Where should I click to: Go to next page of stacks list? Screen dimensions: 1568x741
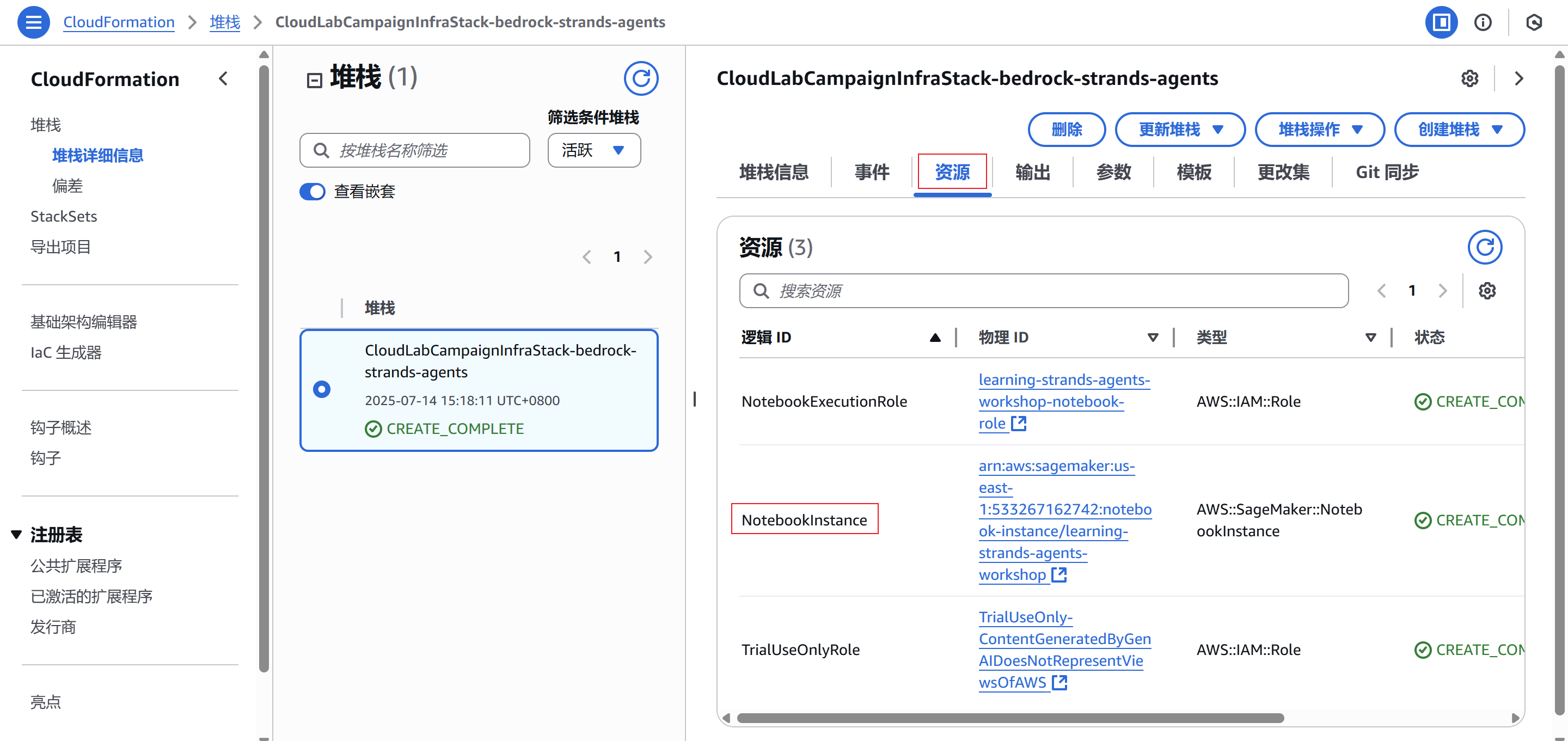pyautogui.click(x=648, y=257)
